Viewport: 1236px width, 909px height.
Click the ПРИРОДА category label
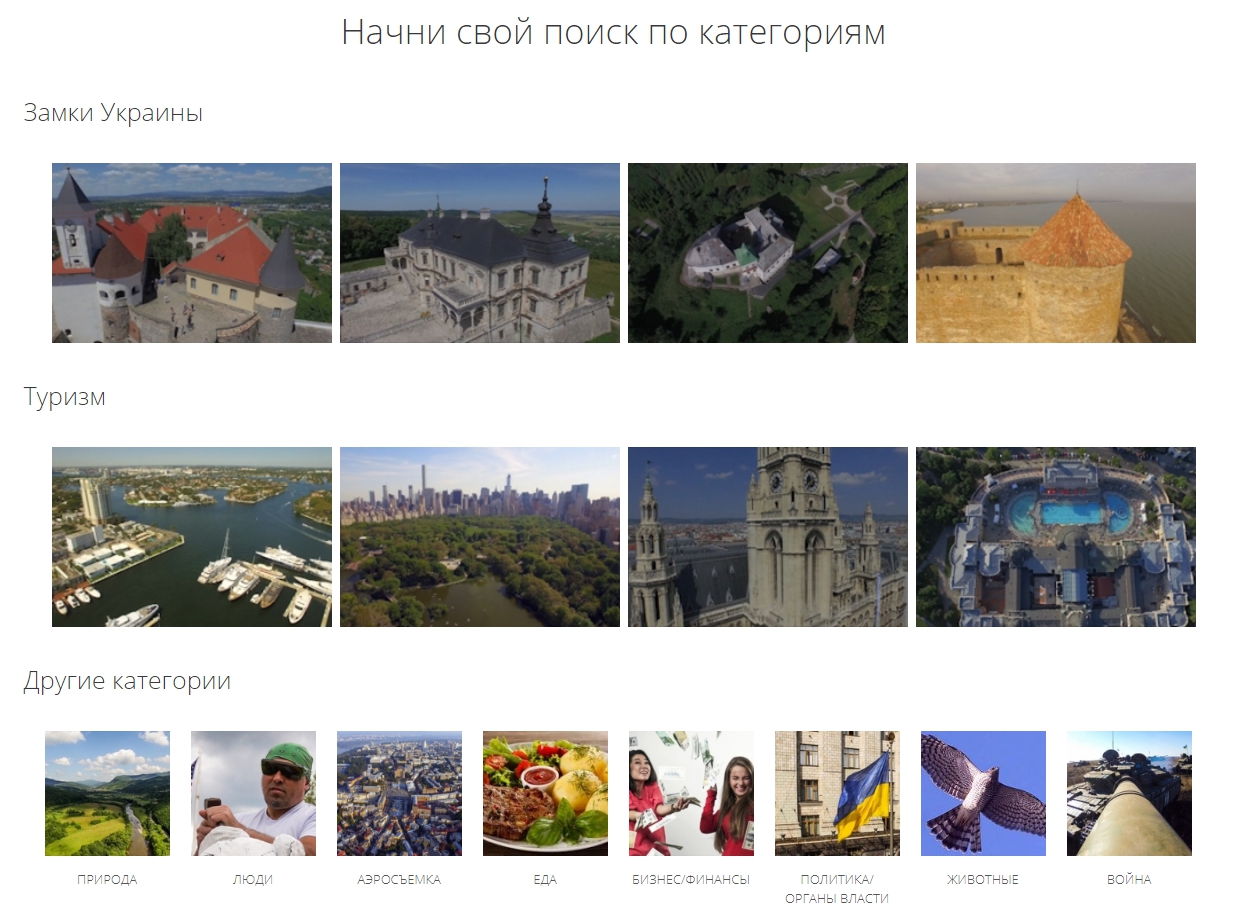(107, 880)
